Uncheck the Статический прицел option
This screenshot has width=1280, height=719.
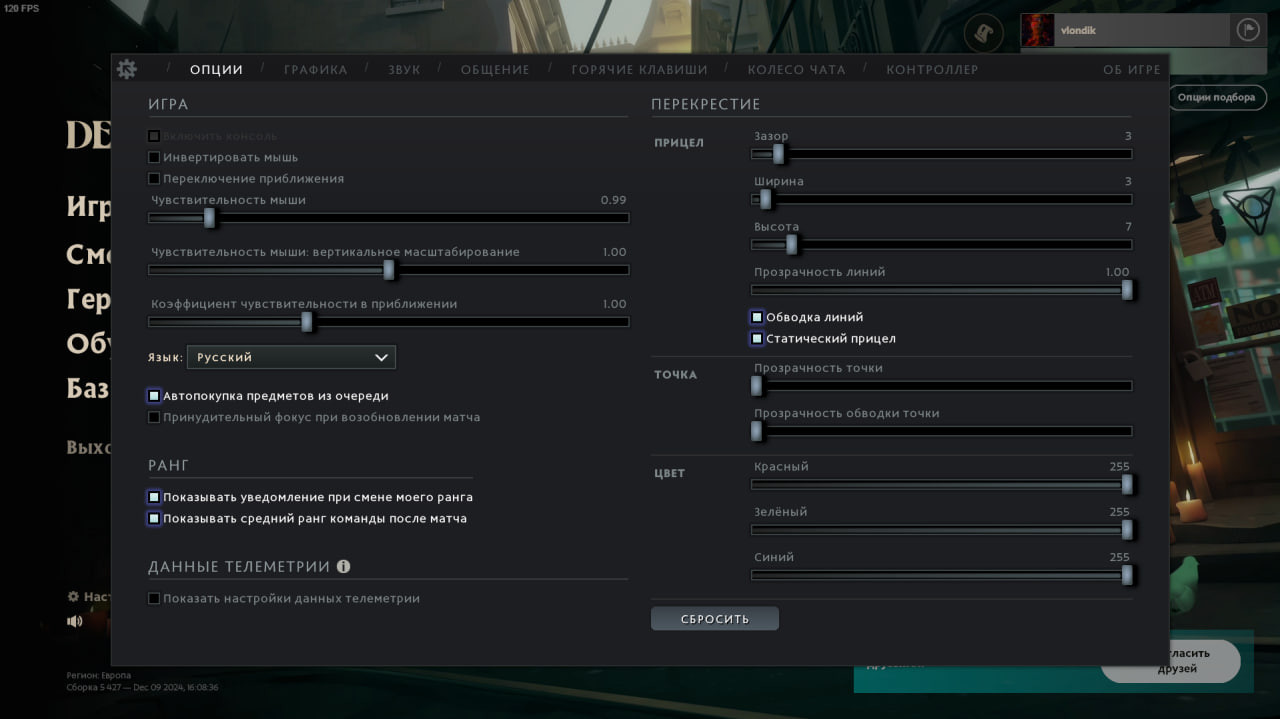coord(757,339)
